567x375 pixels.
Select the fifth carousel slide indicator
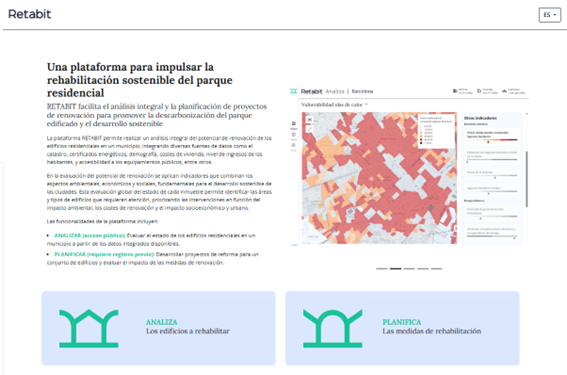pyautogui.click(x=436, y=269)
